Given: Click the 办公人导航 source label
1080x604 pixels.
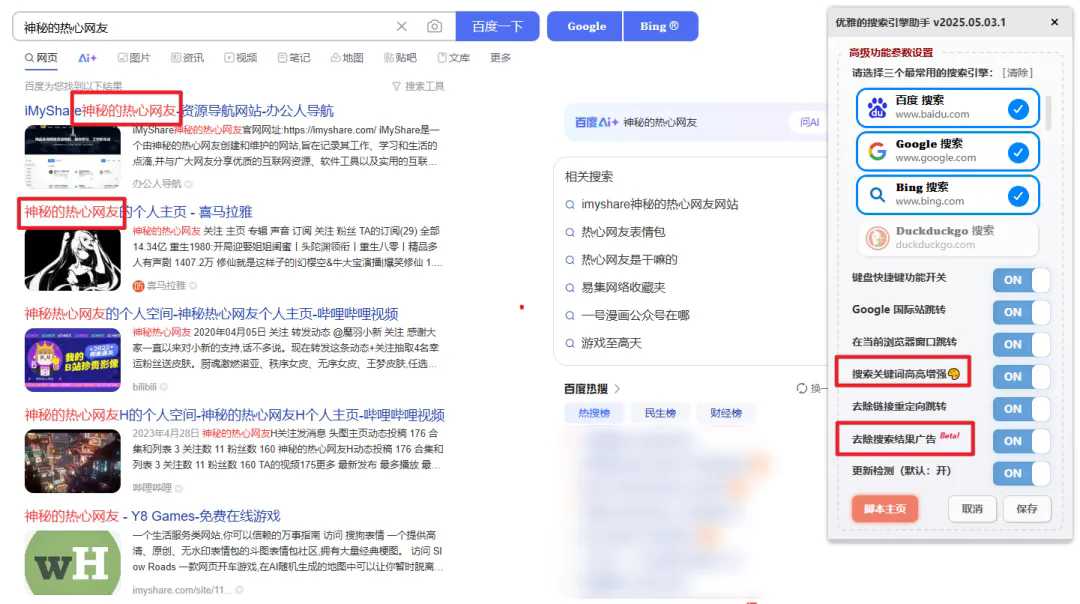Looking at the screenshot, I should tap(156, 184).
